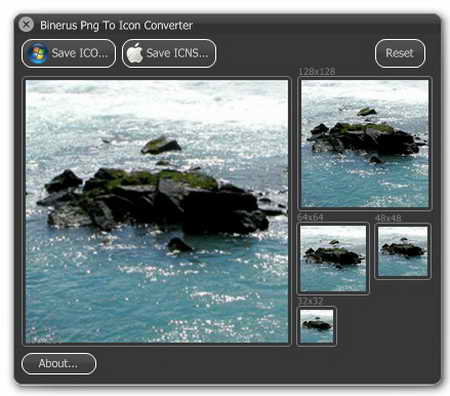Select the 128x128 icon preview
The image size is (450, 396).
[365, 144]
